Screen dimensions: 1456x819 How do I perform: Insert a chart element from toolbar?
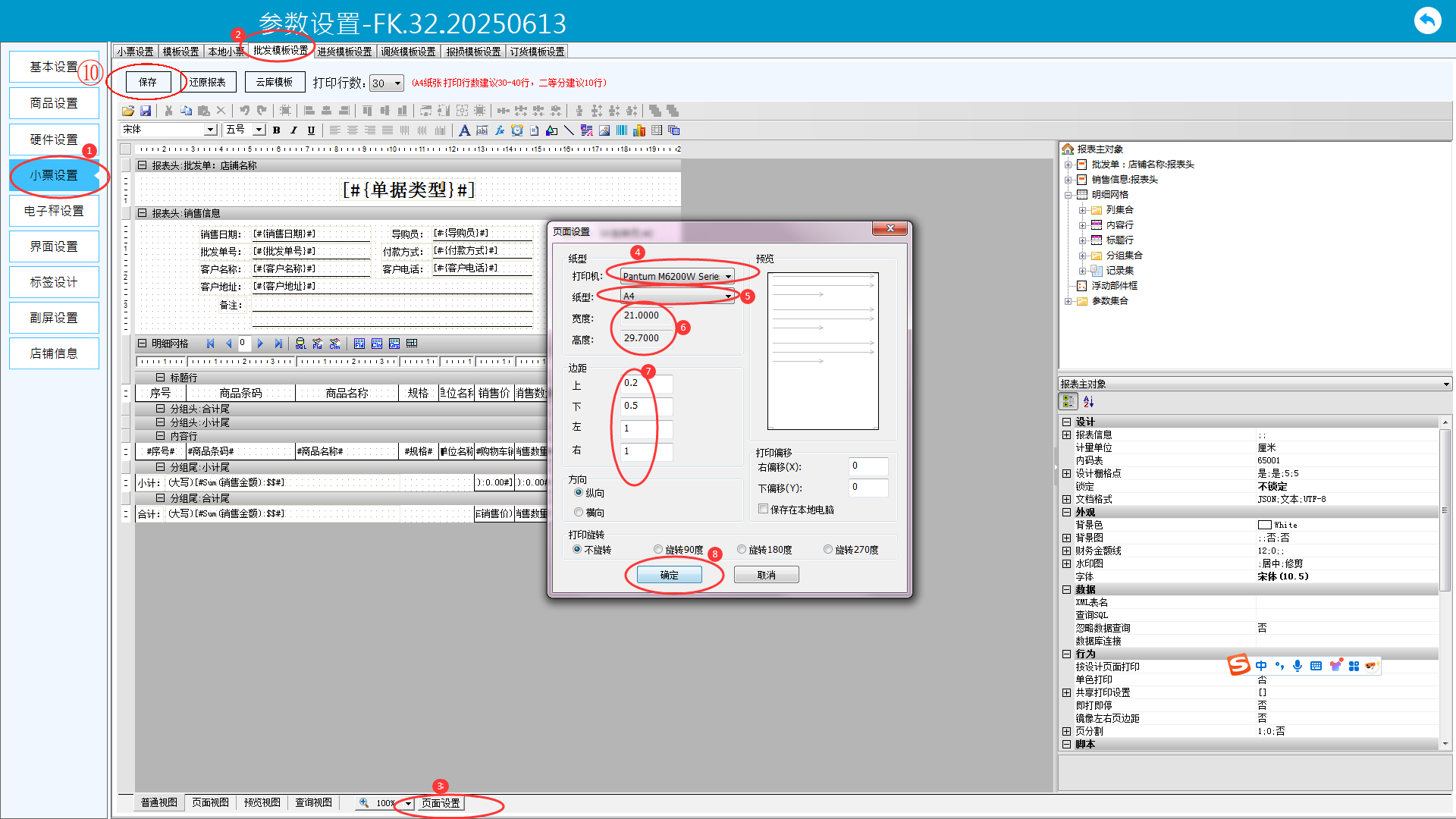point(639,130)
